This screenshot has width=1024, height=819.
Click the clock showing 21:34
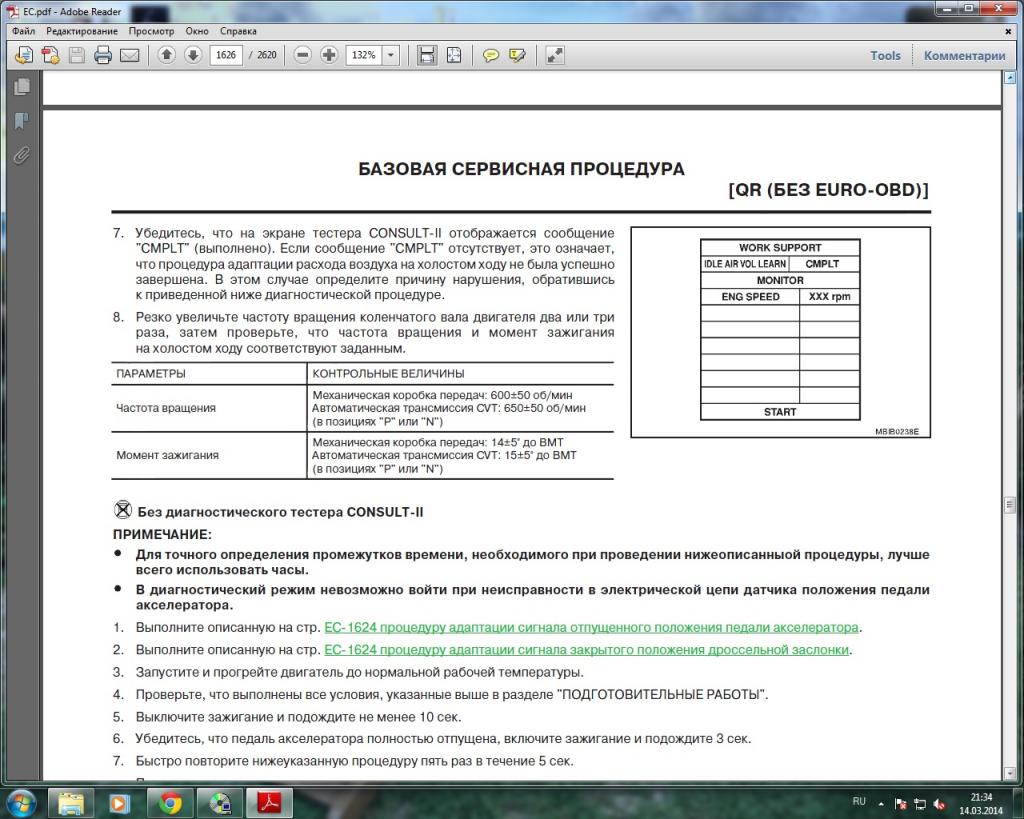coord(980,797)
